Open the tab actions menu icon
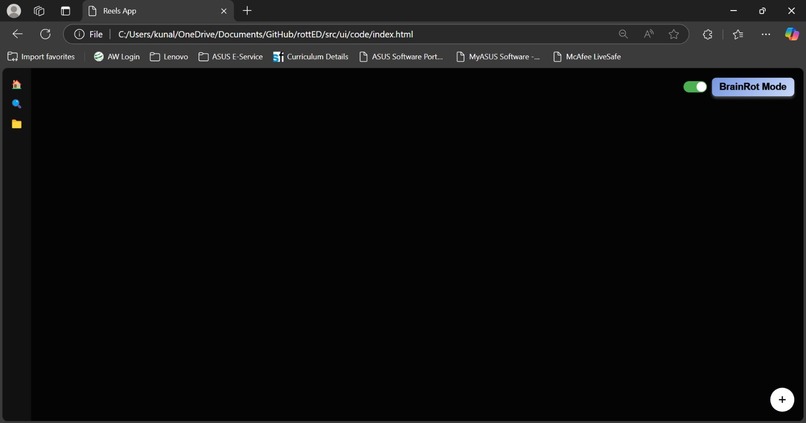Screen dimensions: 806x423 (x=65, y=11)
